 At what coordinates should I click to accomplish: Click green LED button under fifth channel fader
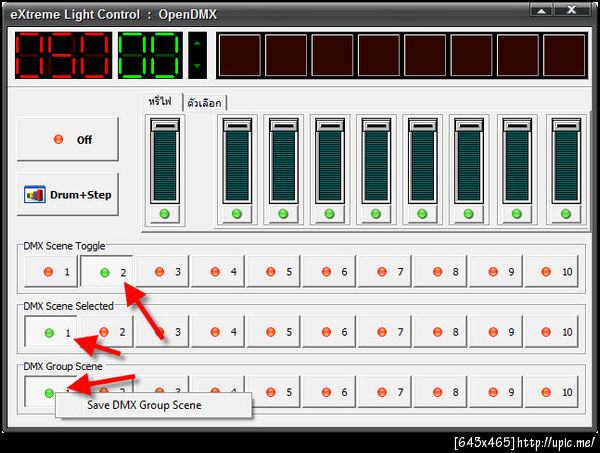[x=422, y=214]
